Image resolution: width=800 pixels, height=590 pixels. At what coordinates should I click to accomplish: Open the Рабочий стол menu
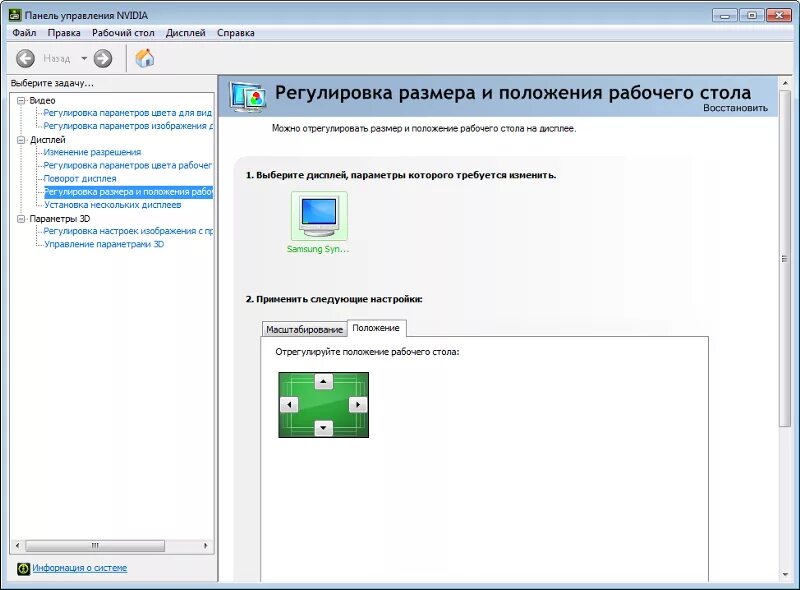tap(123, 33)
